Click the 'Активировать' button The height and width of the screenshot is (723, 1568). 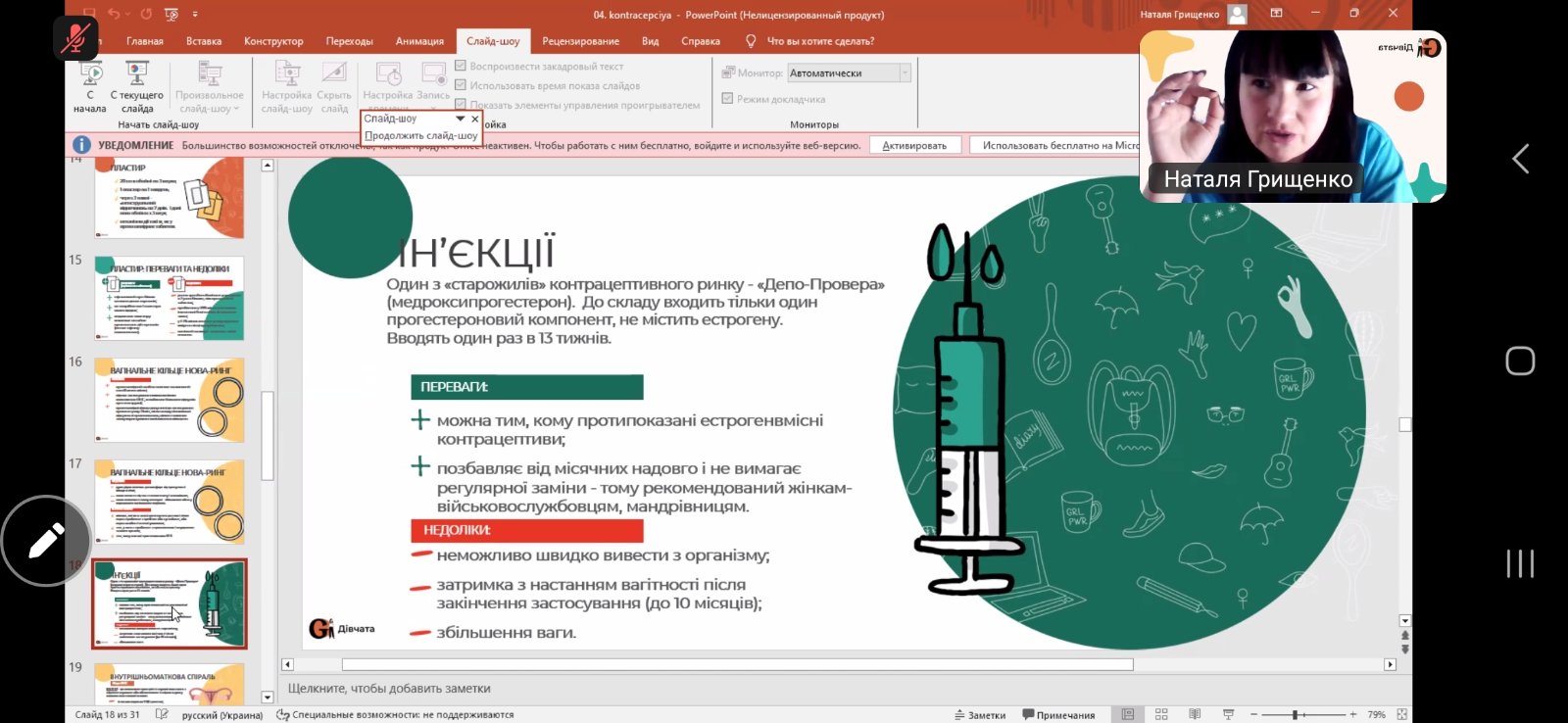coord(913,145)
